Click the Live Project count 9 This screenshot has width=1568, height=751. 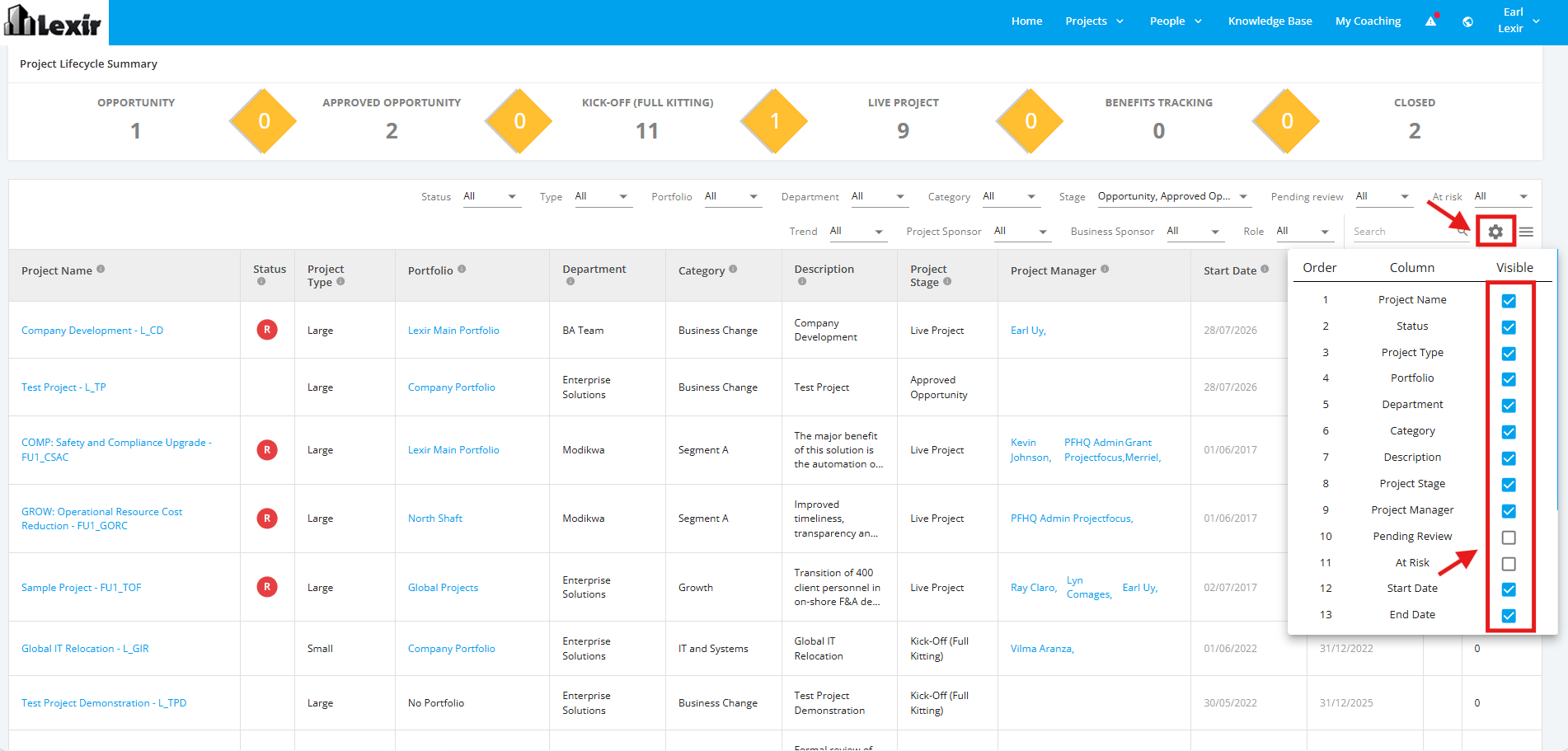coord(903,131)
